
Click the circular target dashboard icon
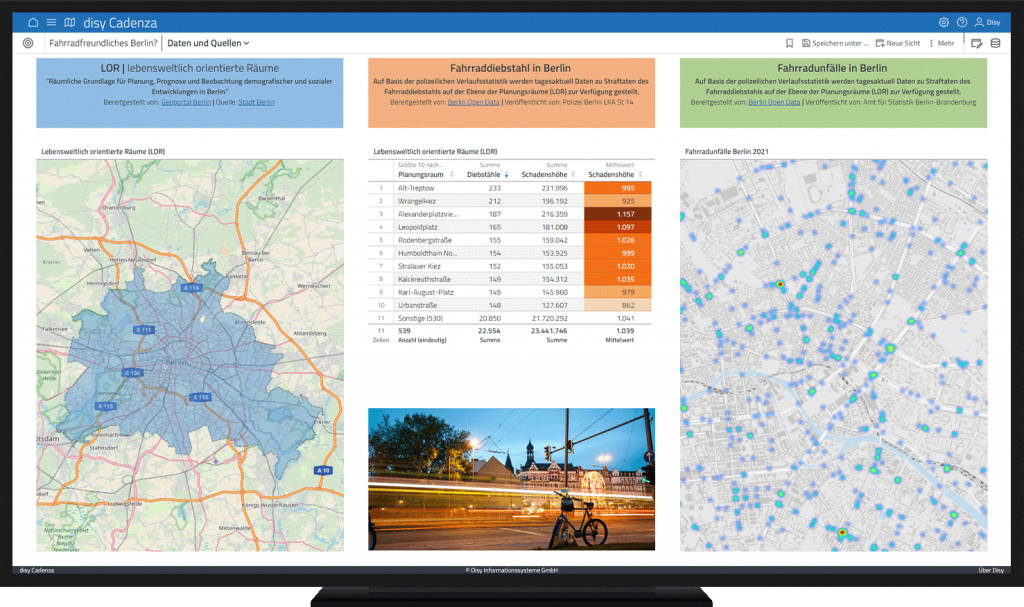(x=27, y=43)
